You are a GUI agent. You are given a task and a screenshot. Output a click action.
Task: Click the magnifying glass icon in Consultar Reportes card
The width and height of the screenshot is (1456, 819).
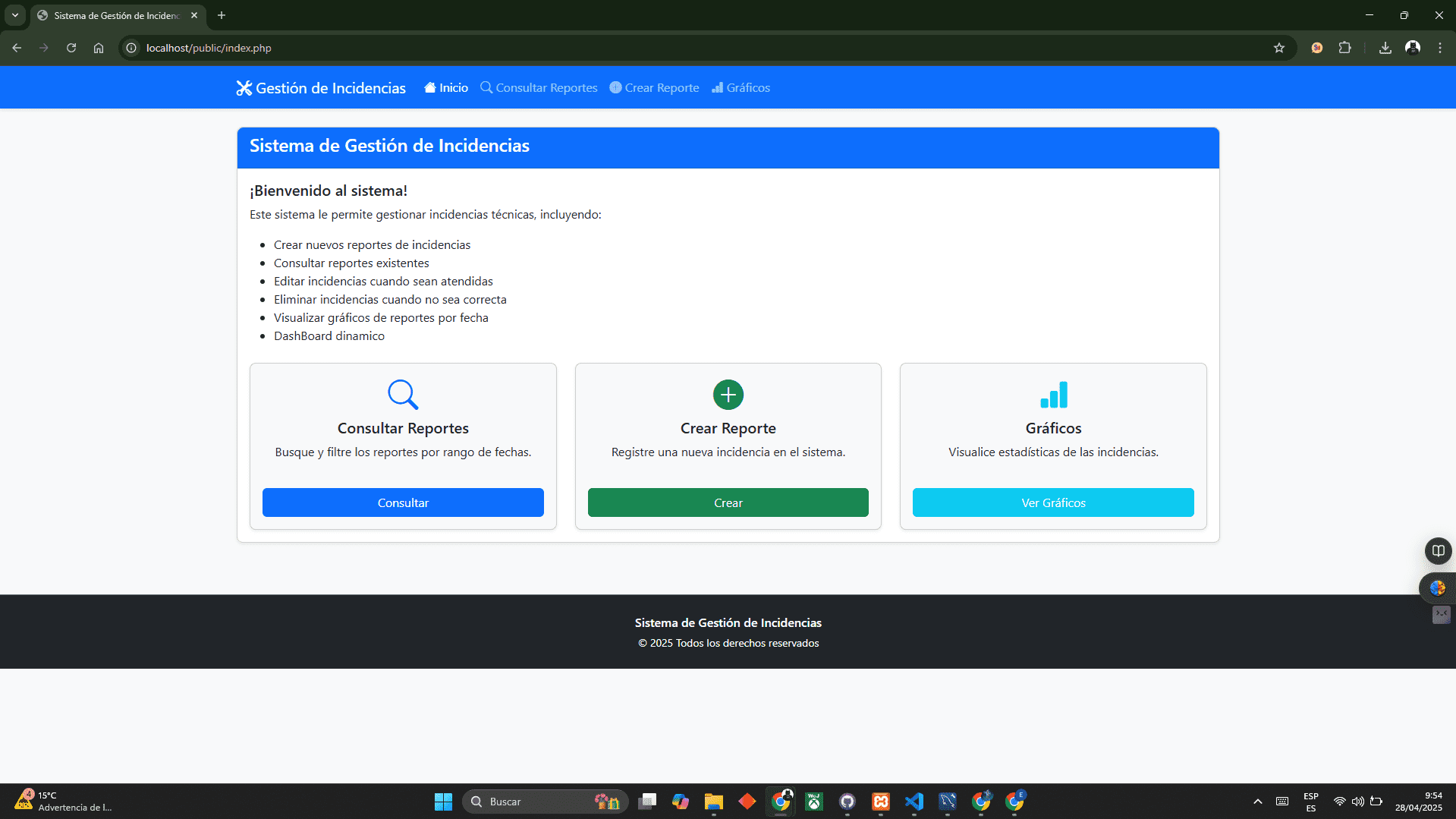click(403, 395)
